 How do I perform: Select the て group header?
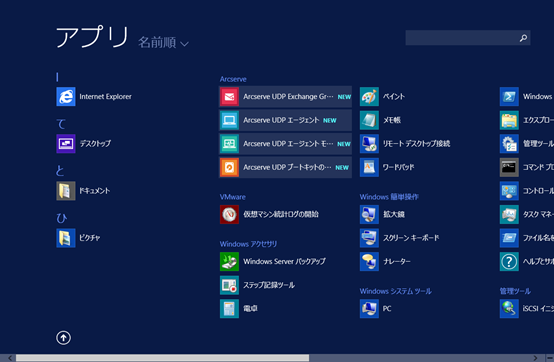point(61,124)
